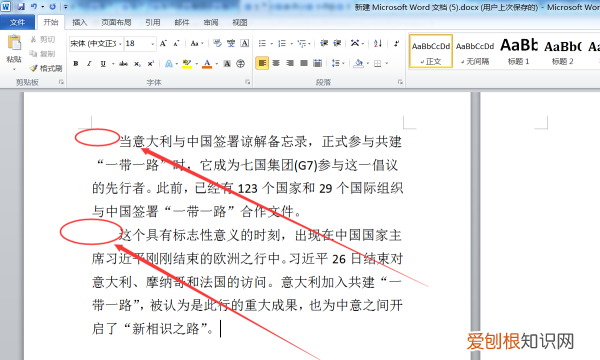
Task: Click the Enclosed Character circle icon
Action: [240, 64]
